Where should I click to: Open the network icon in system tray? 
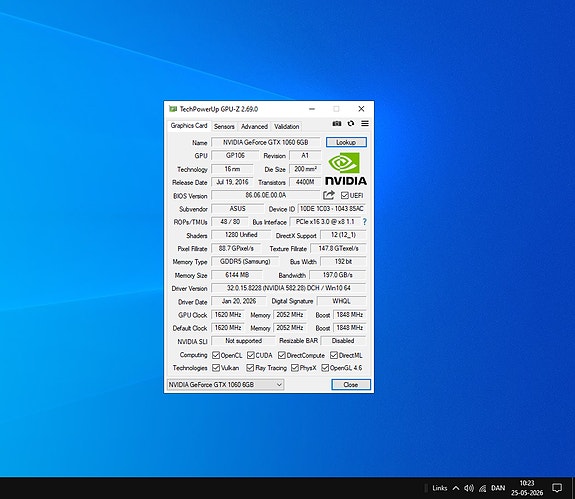click(483, 488)
